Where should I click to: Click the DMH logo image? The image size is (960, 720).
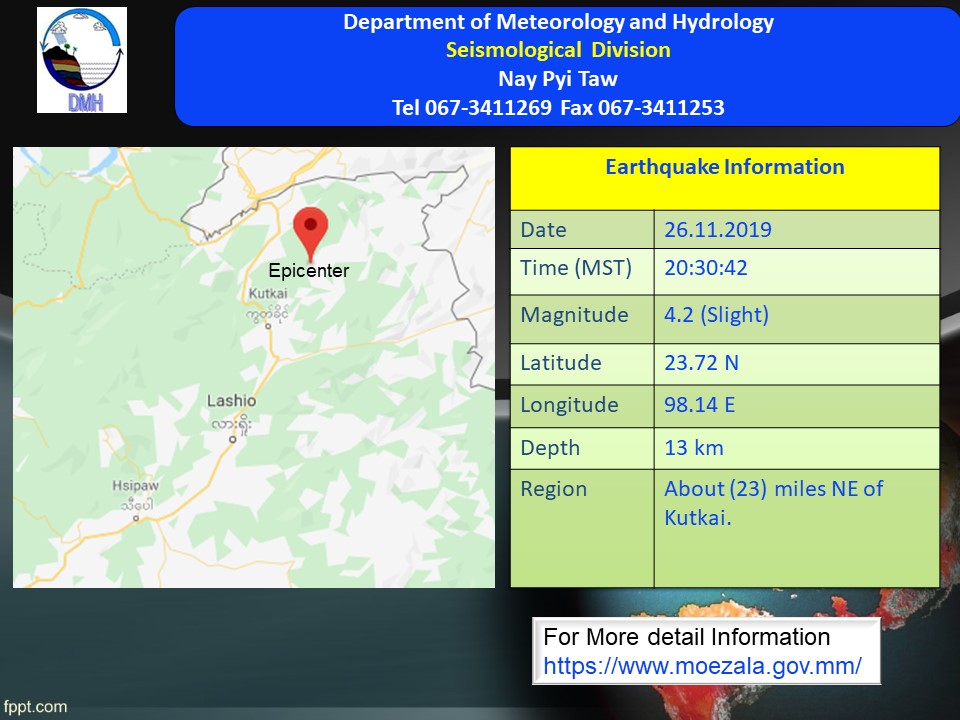pos(82,60)
